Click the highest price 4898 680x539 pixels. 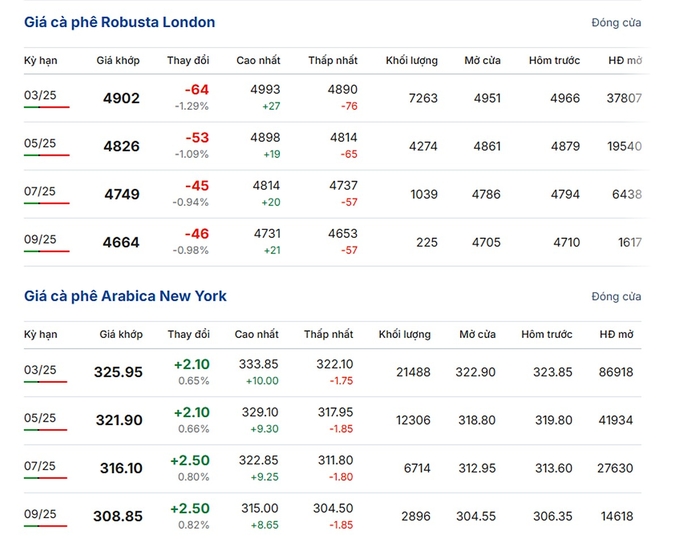[x=265, y=138]
